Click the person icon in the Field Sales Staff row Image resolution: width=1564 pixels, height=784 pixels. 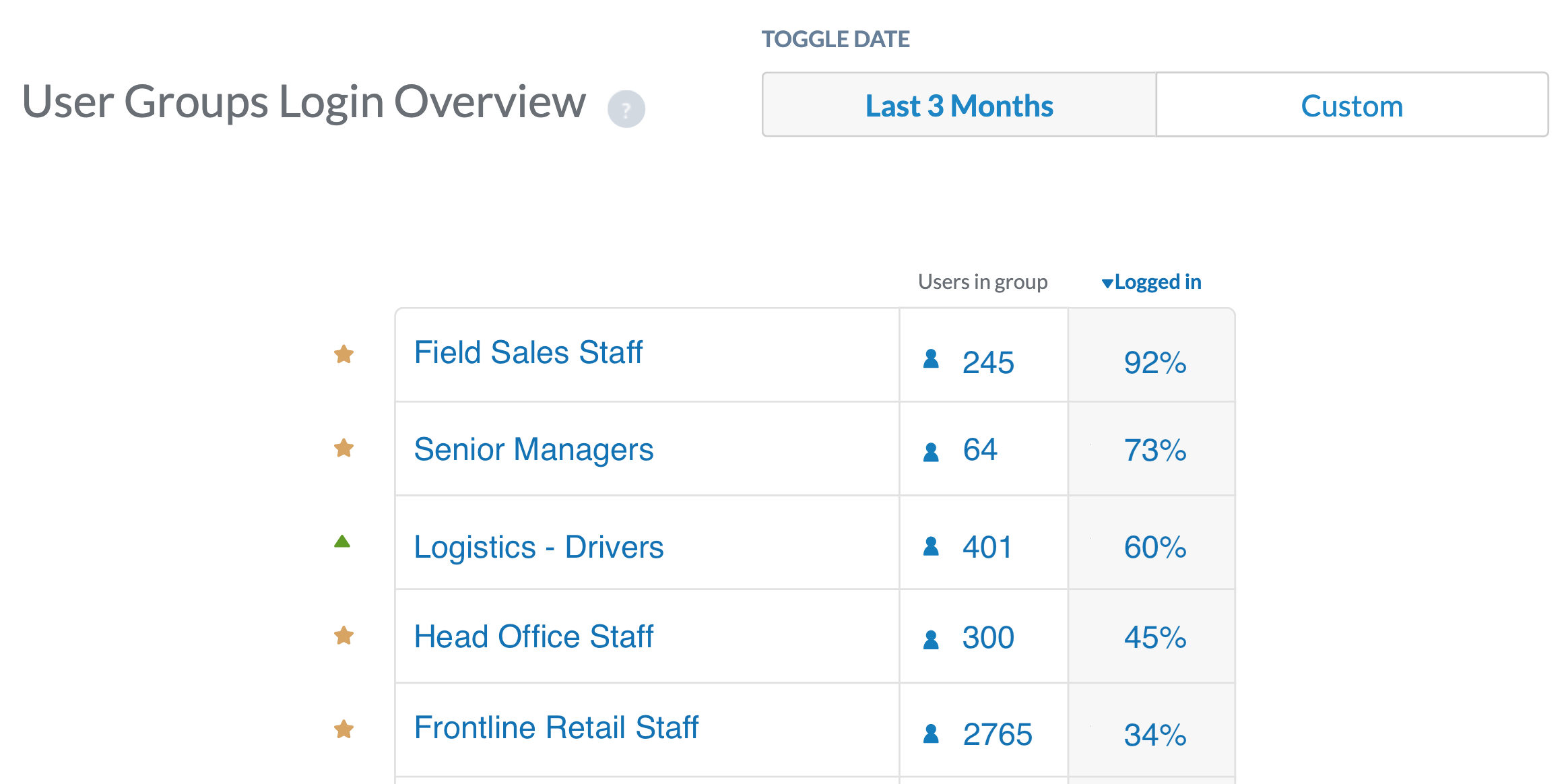point(931,359)
